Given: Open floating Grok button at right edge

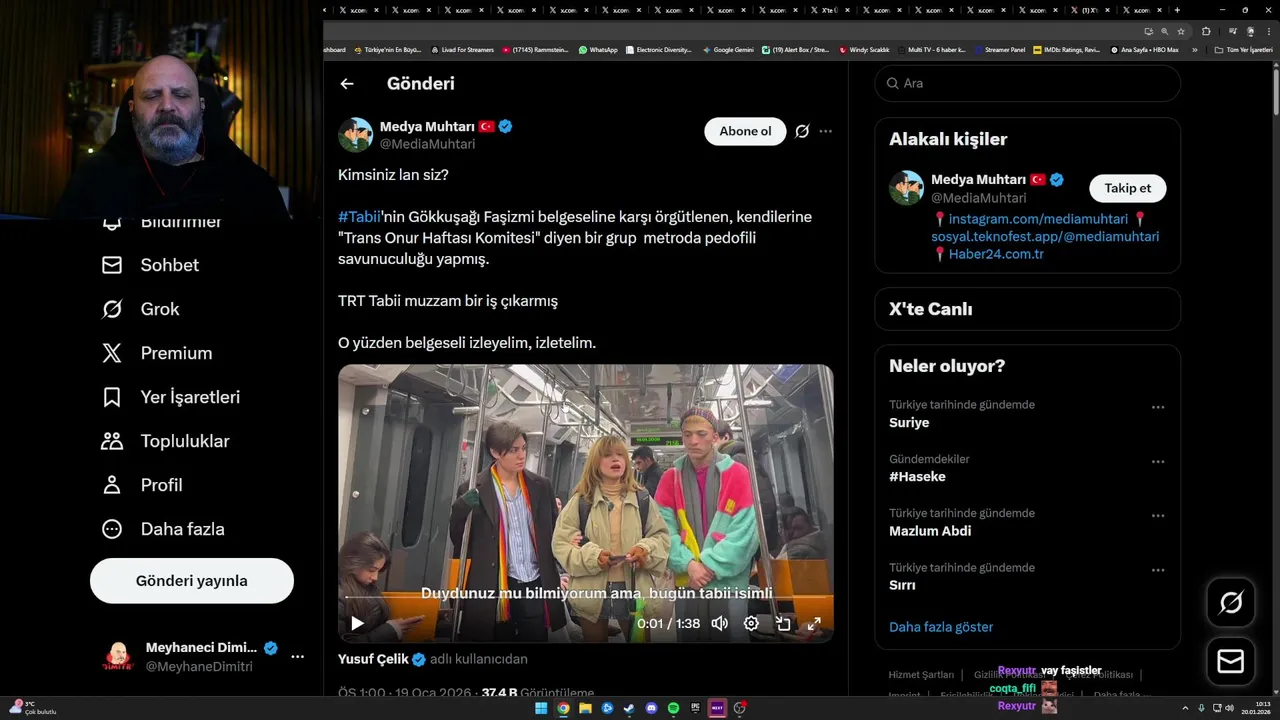Looking at the screenshot, I should 1231,602.
